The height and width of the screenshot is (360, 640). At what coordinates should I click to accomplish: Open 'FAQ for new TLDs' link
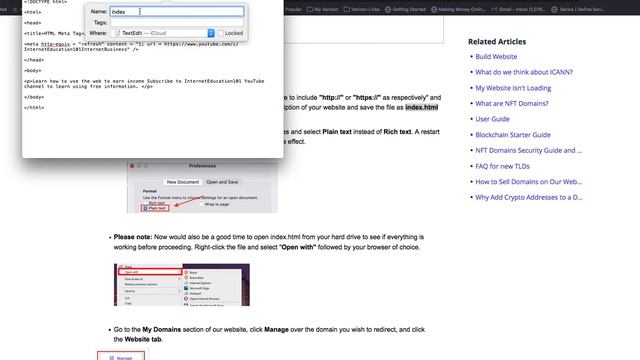[x=502, y=167]
